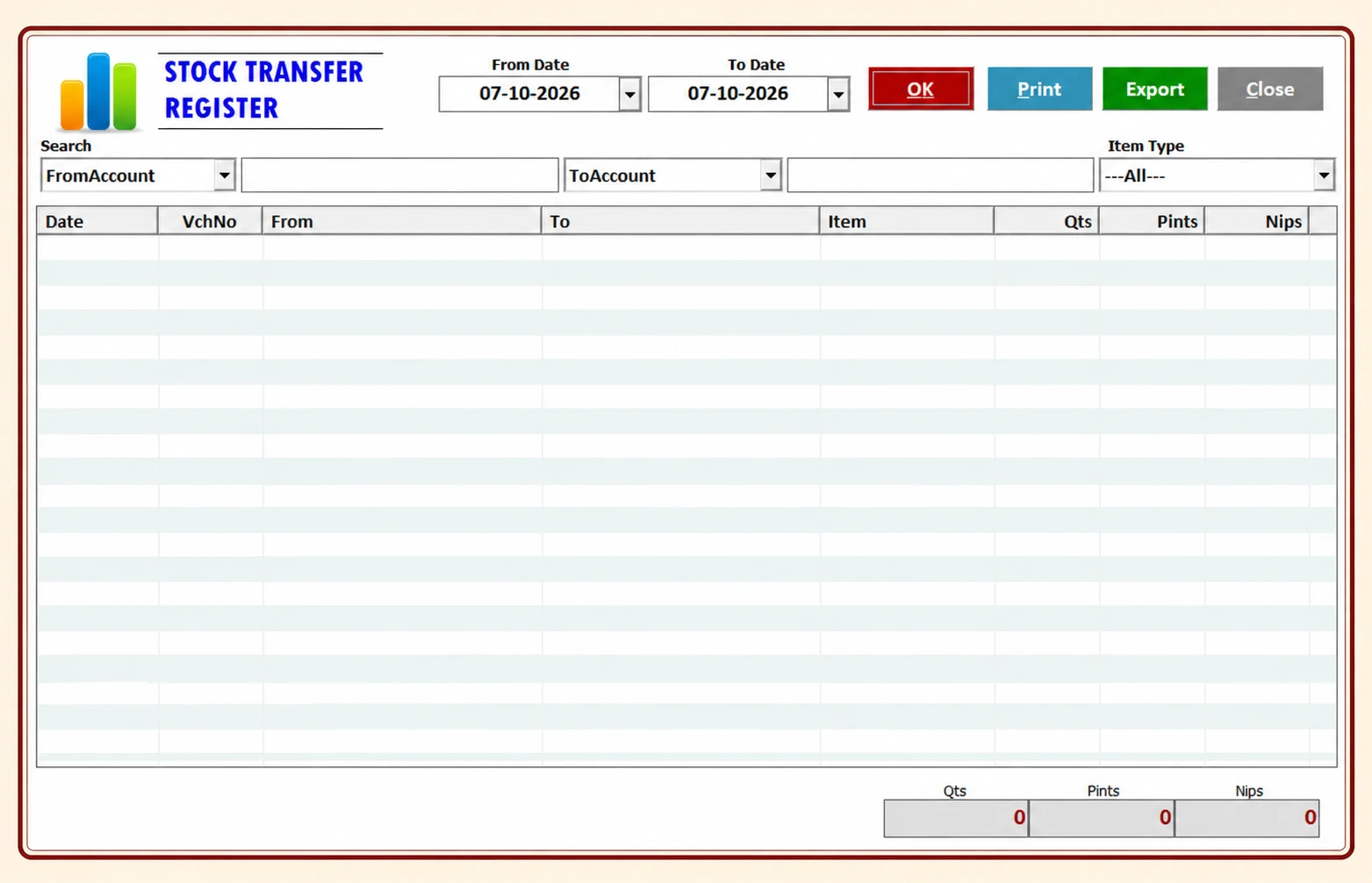Click the green Export button

pyautogui.click(x=1154, y=89)
